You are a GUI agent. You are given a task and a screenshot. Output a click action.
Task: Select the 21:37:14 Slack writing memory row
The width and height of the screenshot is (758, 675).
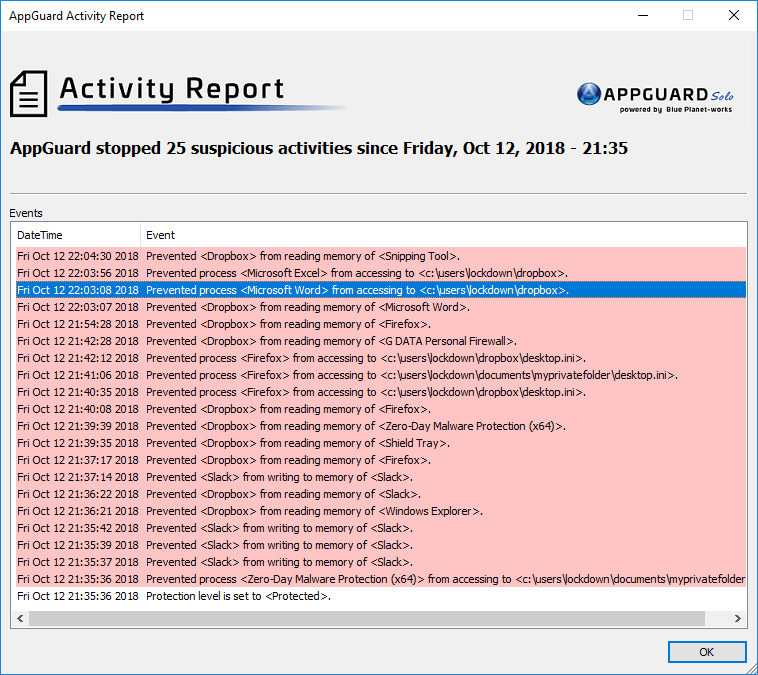coord(381,477)
